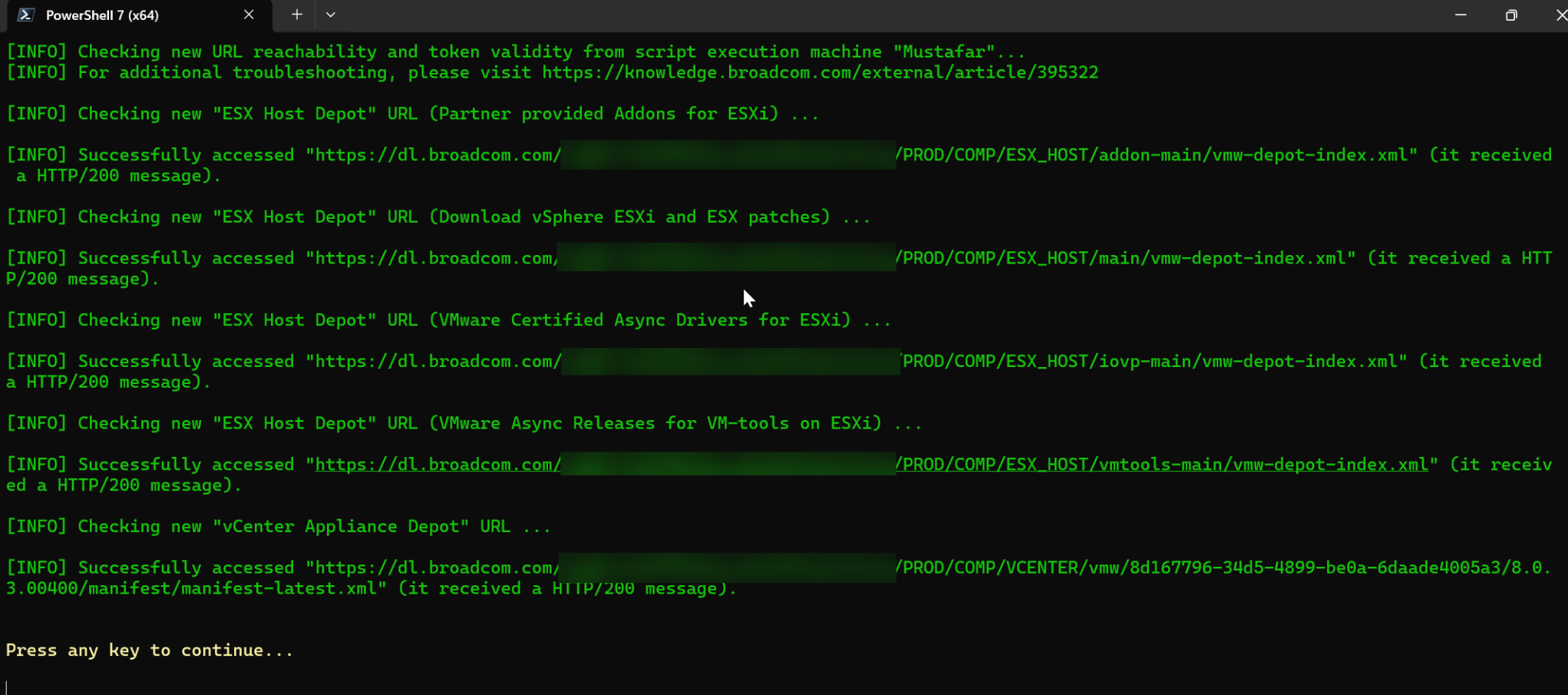Minimize the PowerShell window
The height and width of the screenshot is (695, 1568).
click(x=1460, y=15)
